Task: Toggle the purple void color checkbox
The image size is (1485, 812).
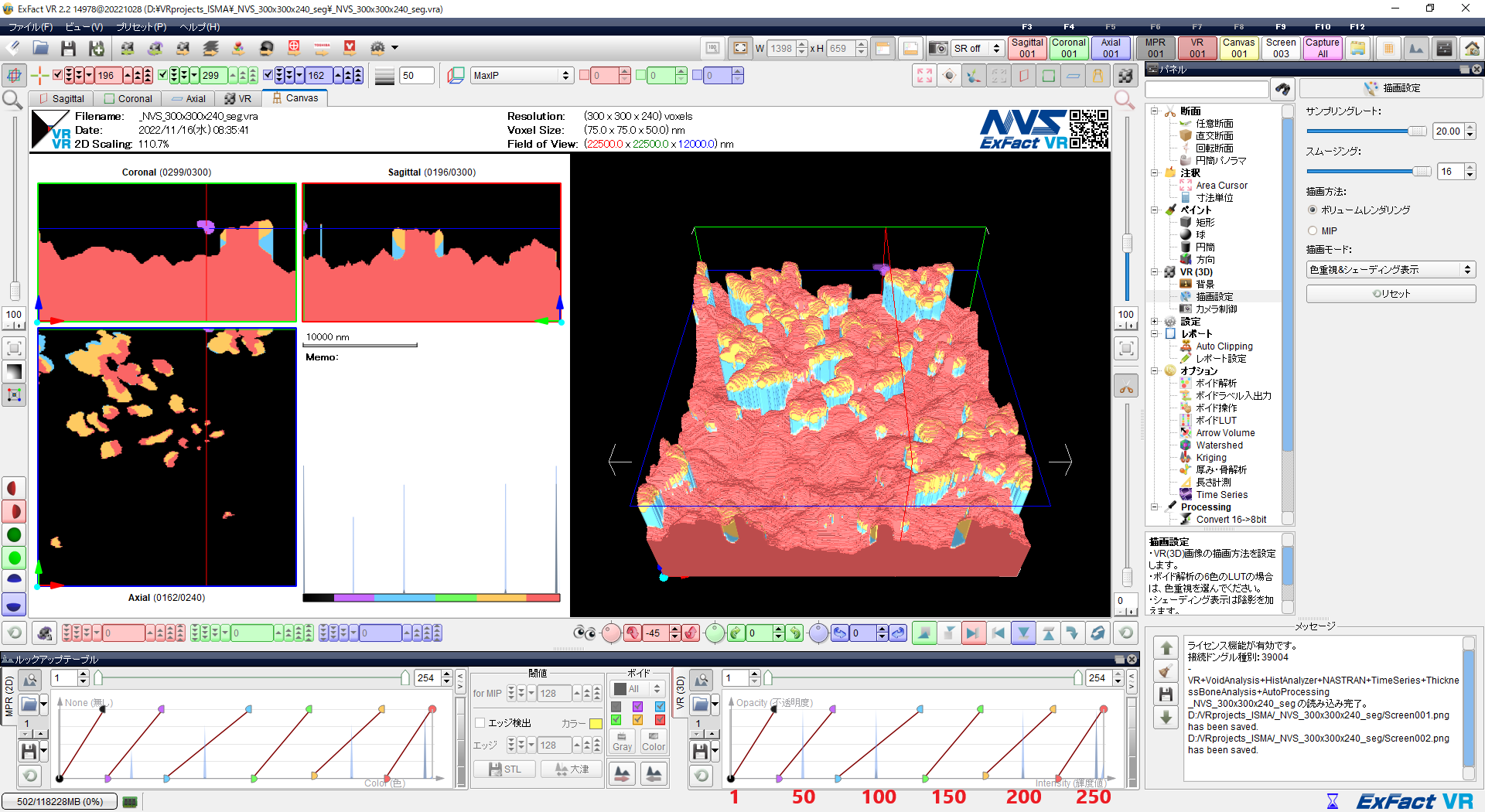Action: click(638, 707)
